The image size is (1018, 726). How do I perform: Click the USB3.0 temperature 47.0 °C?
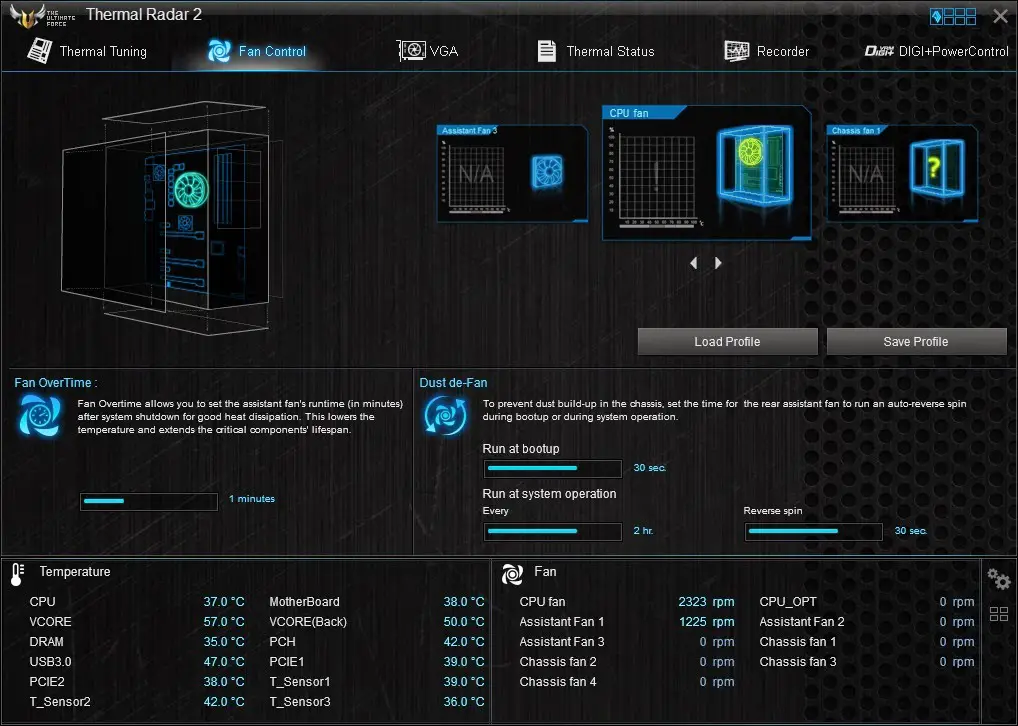[224, 662]
